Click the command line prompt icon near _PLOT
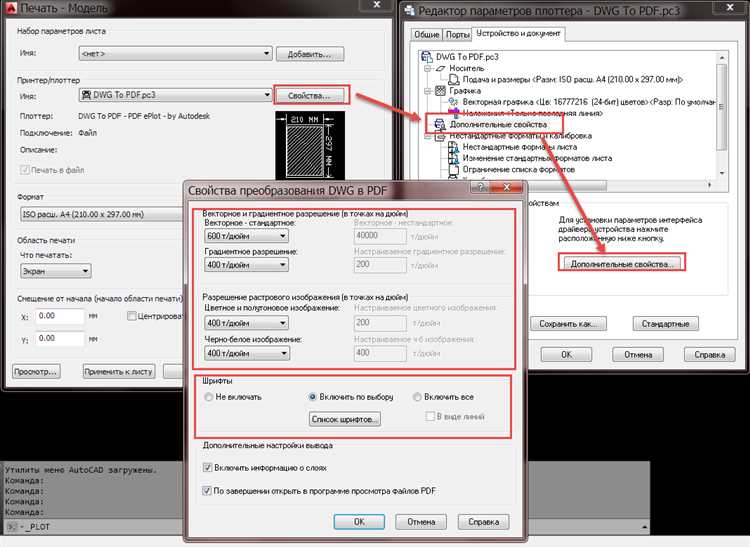Image resolution: width=750 pixels, height=547 pixels. coord(12,527)
